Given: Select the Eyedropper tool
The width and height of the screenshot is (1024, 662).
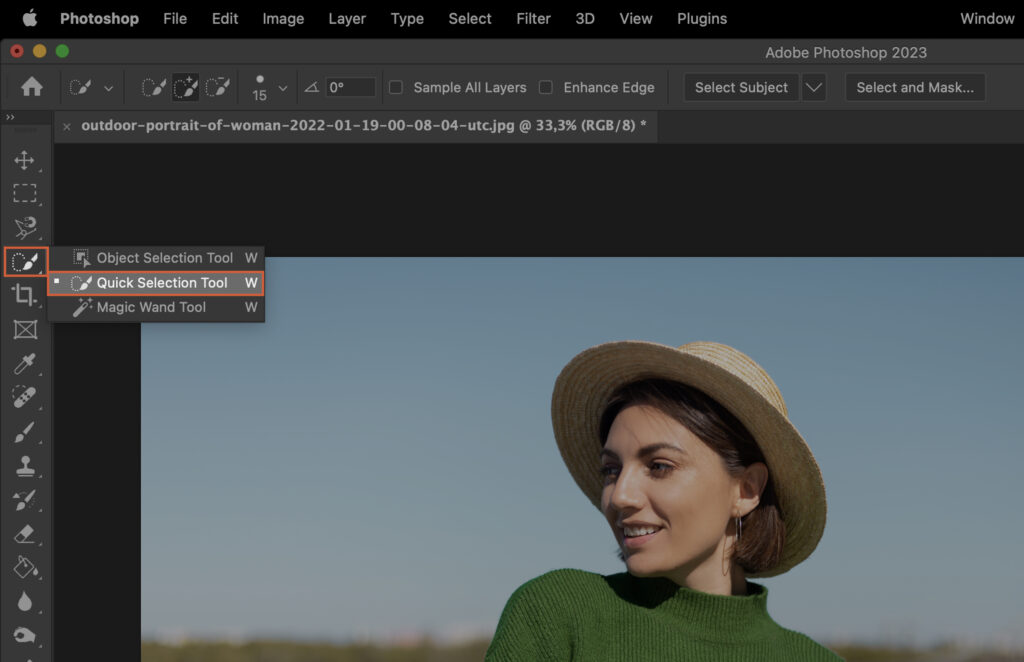Looking at the screenshot, I should click(27, 364).
